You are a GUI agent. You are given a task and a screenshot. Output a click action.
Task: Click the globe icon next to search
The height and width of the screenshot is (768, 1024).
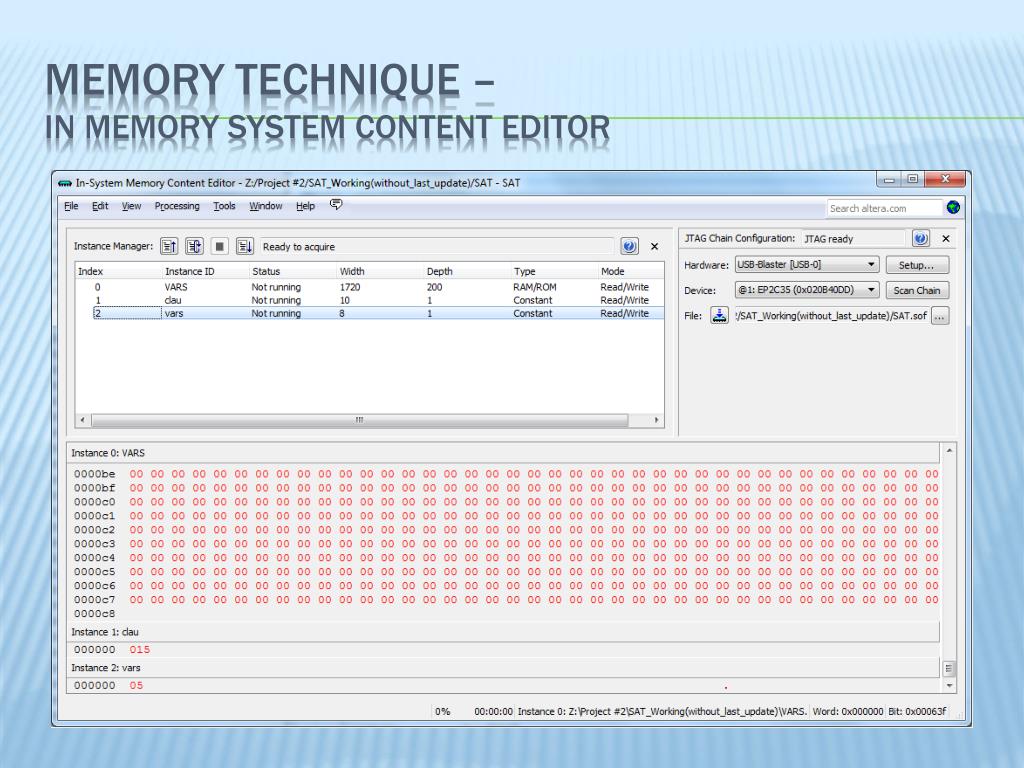(x=953, y=208)
